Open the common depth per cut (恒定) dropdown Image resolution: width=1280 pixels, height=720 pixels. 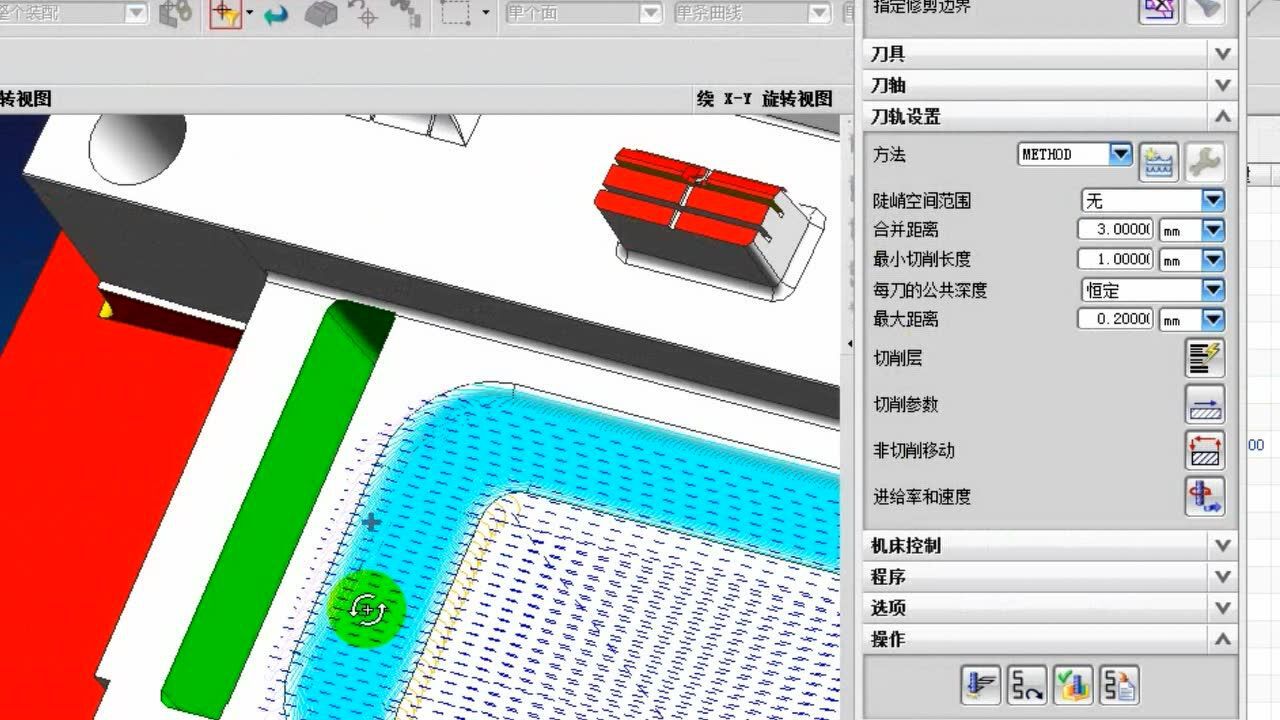tap(1213, 290)
